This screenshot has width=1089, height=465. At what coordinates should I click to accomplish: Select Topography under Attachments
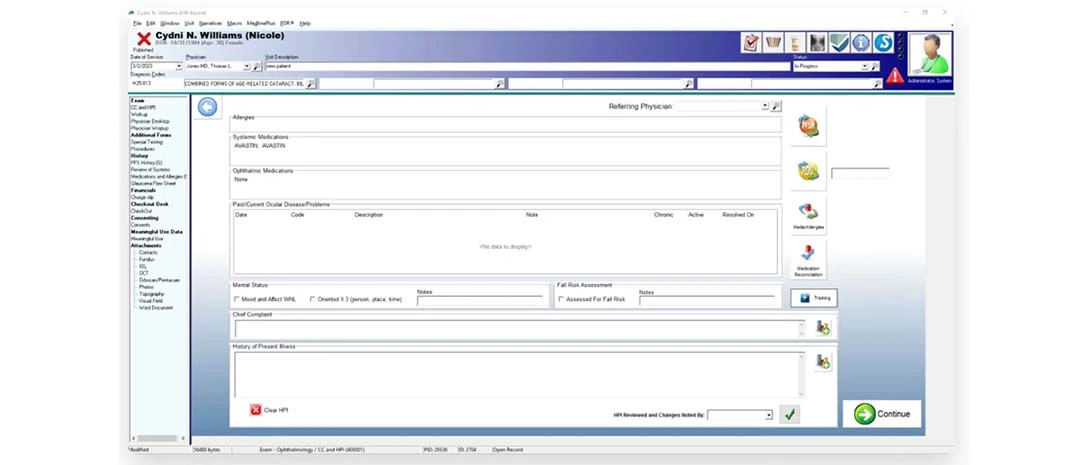click(x=152, y=294)
